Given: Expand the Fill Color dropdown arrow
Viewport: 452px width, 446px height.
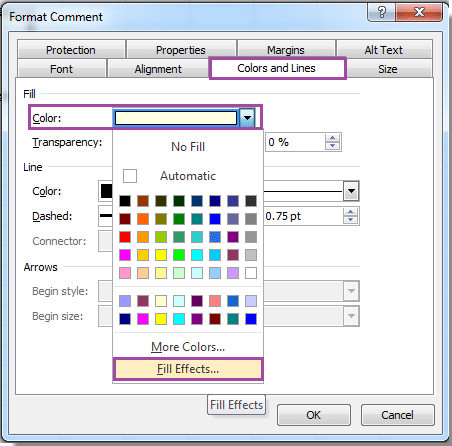Looking at the screenshot, I should click(x=248, y=118).
